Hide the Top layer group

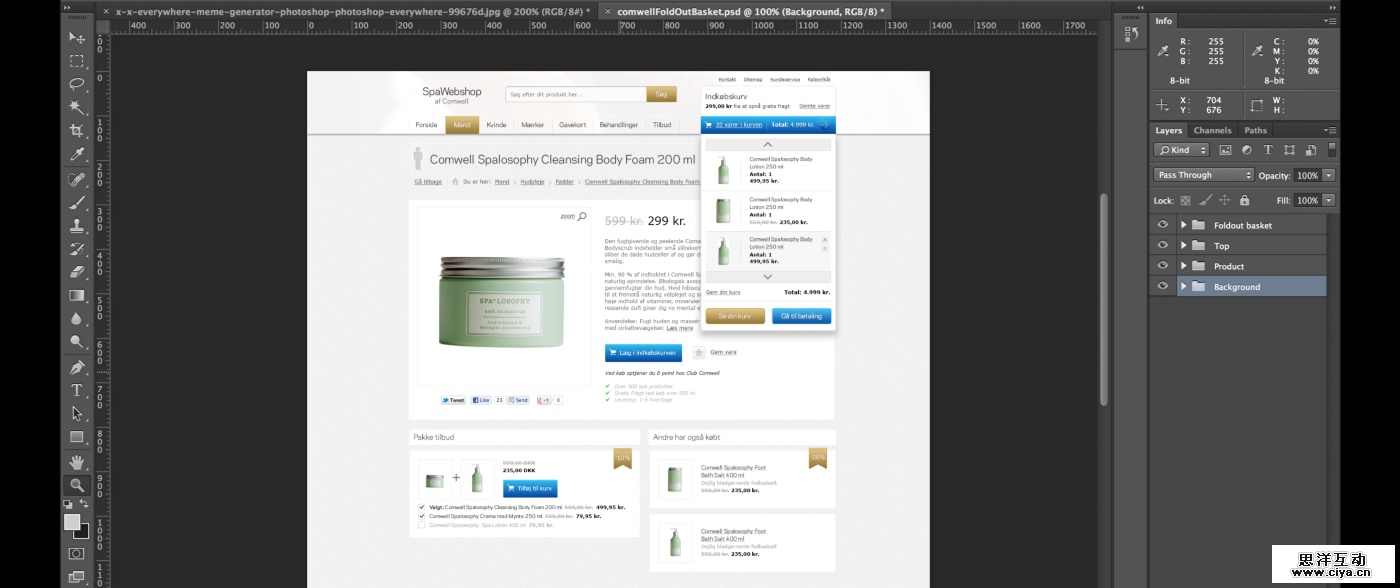pyautogui.click(x=1162, y=245)
